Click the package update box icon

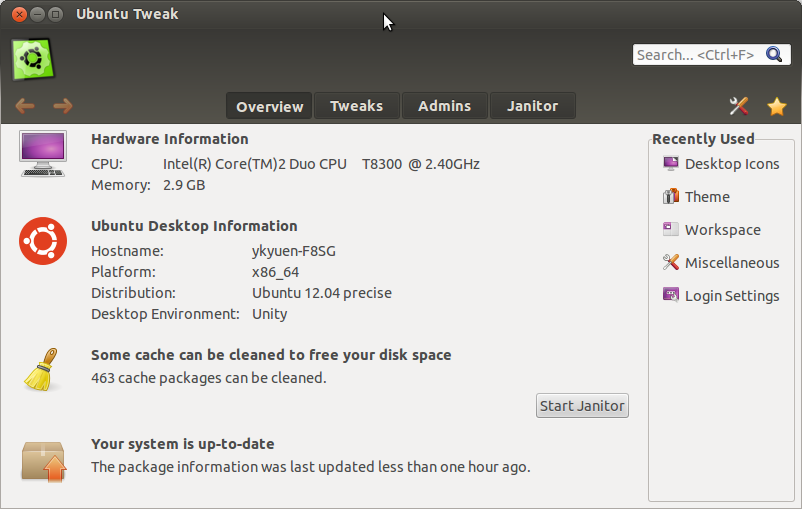(x=43, y=461)
